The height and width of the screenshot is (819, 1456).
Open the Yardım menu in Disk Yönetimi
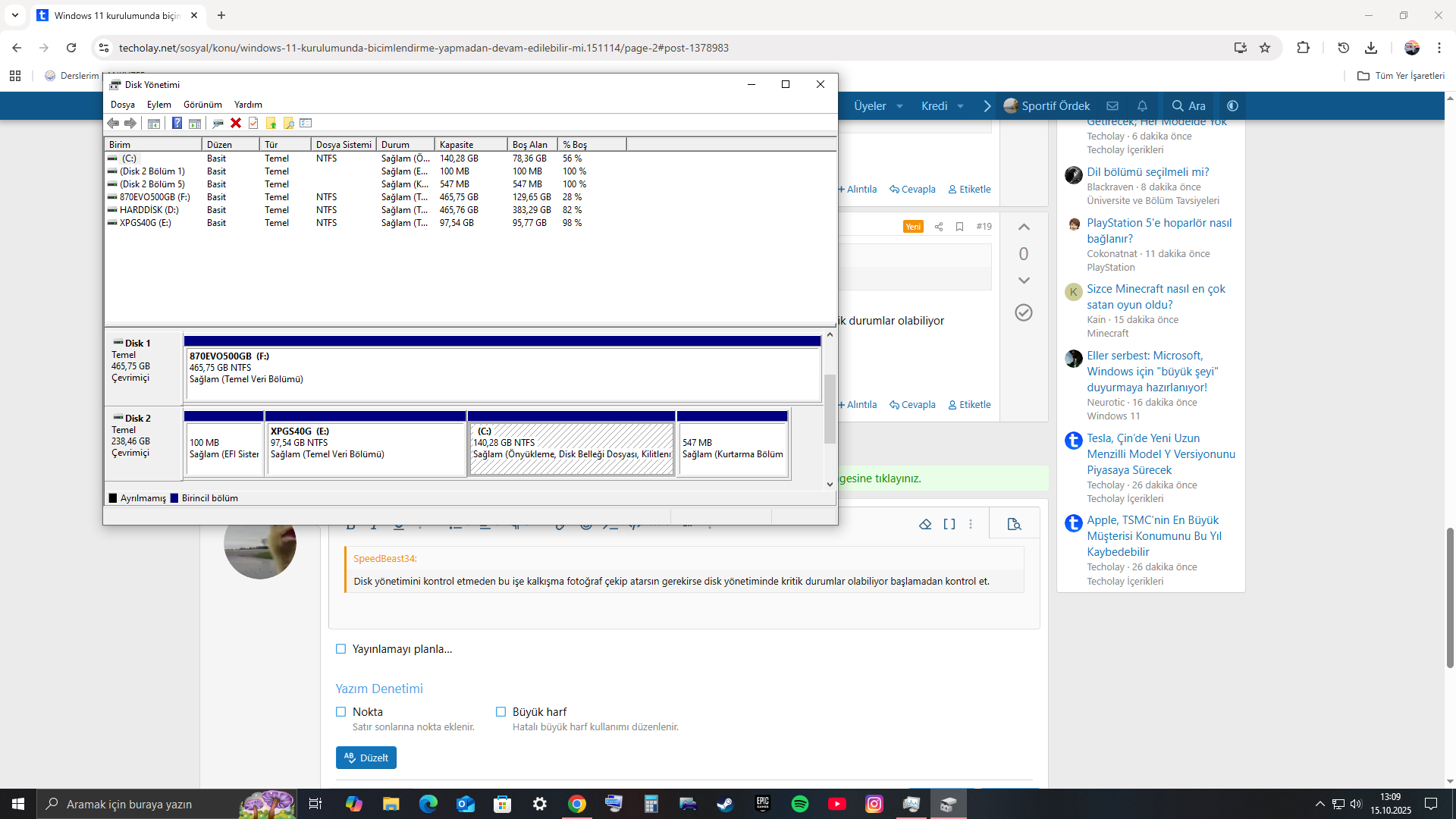(x=248, y=105)
